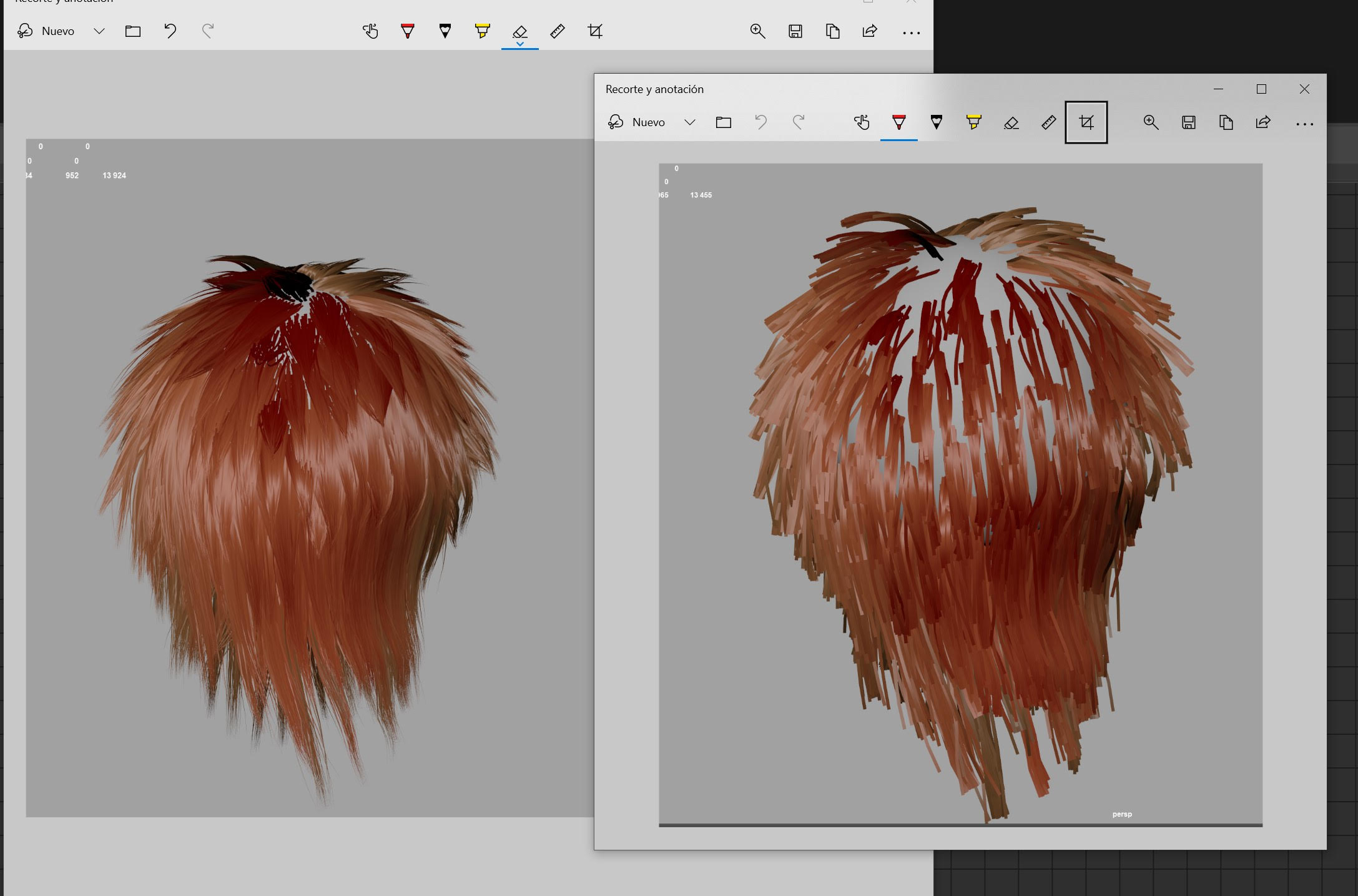Open file folder icon in front window
Viewport: 1358px width, 896px height.
[x=723, y=122]
